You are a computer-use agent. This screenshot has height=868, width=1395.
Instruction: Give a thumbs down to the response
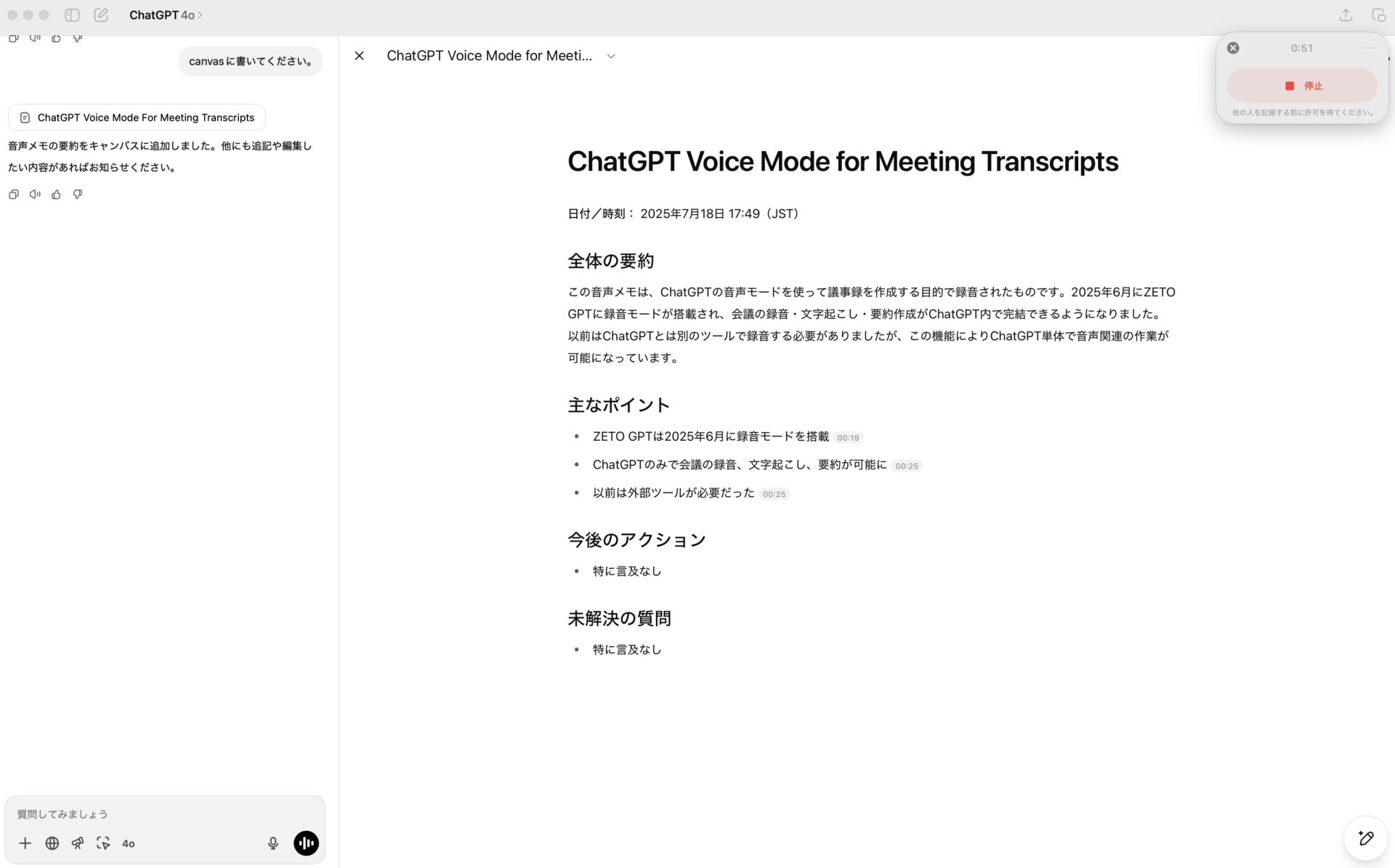78,194
